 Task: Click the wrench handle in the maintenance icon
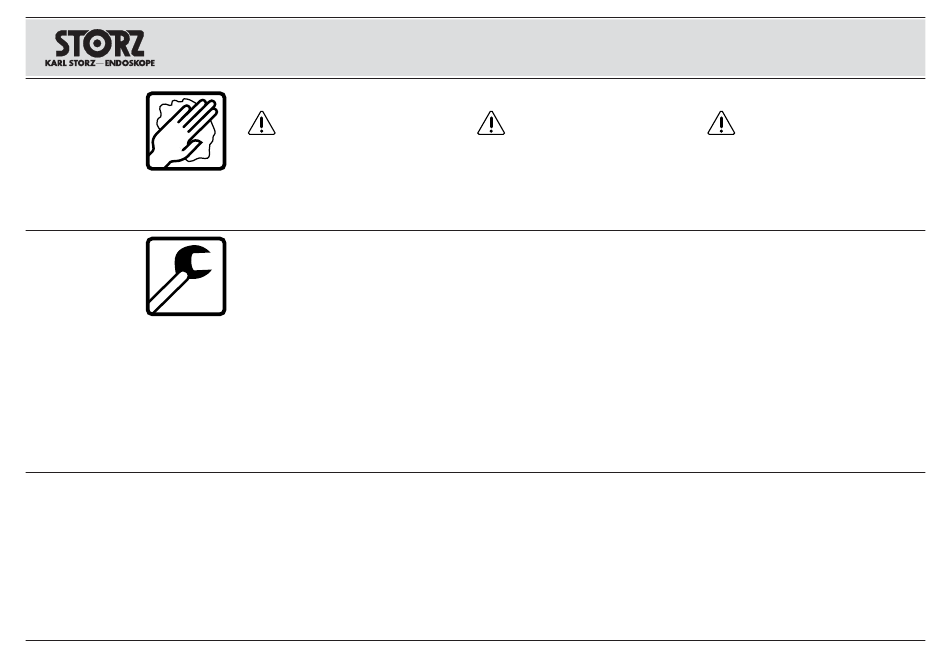168,293
